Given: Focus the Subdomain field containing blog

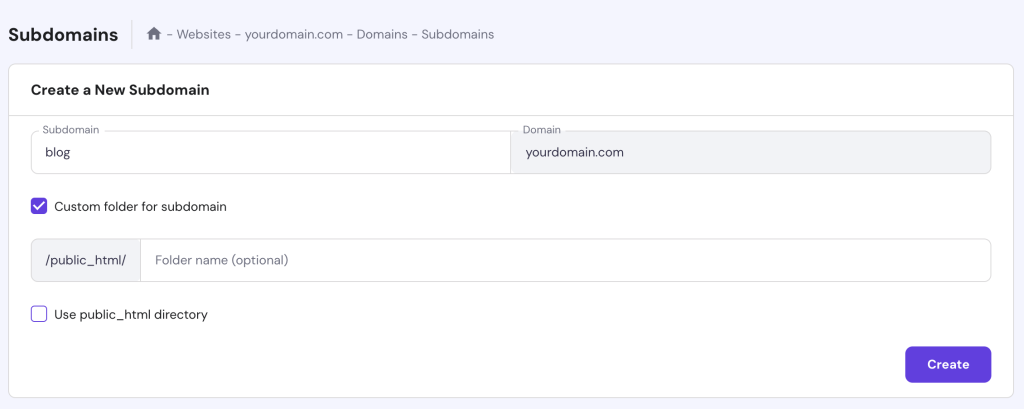Looking at the screenshot, I should (271, 153).
